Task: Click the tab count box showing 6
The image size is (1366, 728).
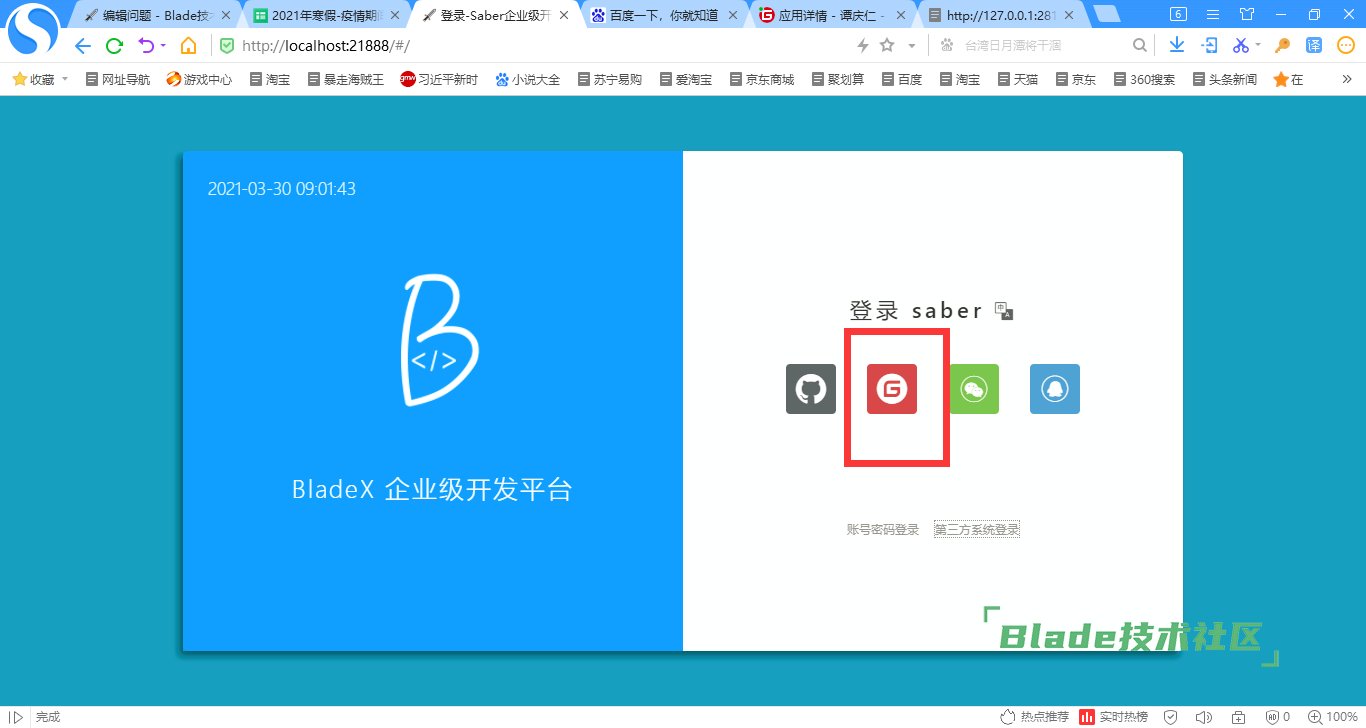Action: click(x=1177, y=14)
